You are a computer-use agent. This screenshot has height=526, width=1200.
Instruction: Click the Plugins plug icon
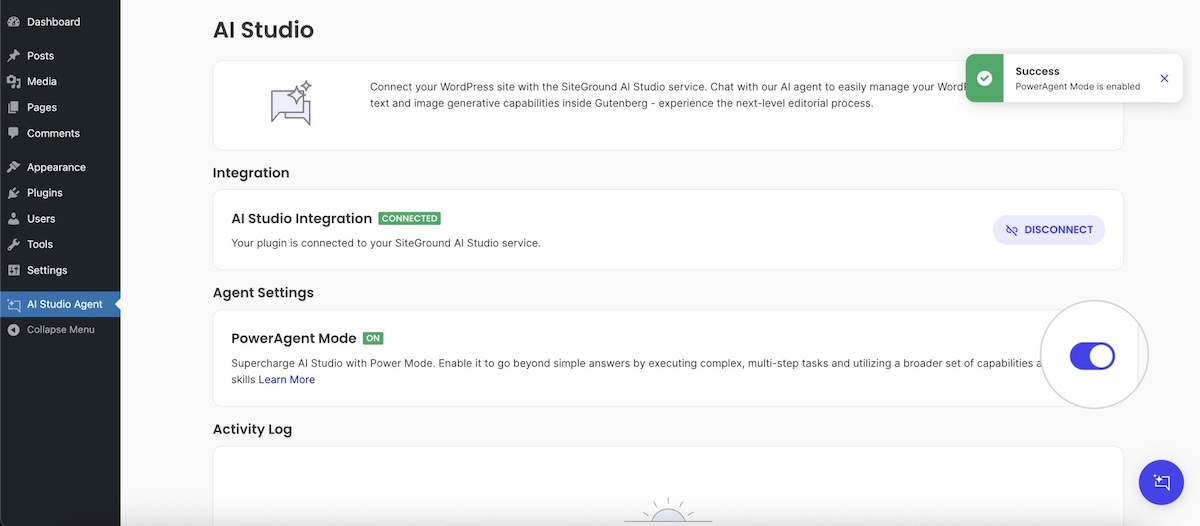coord(14,193)
